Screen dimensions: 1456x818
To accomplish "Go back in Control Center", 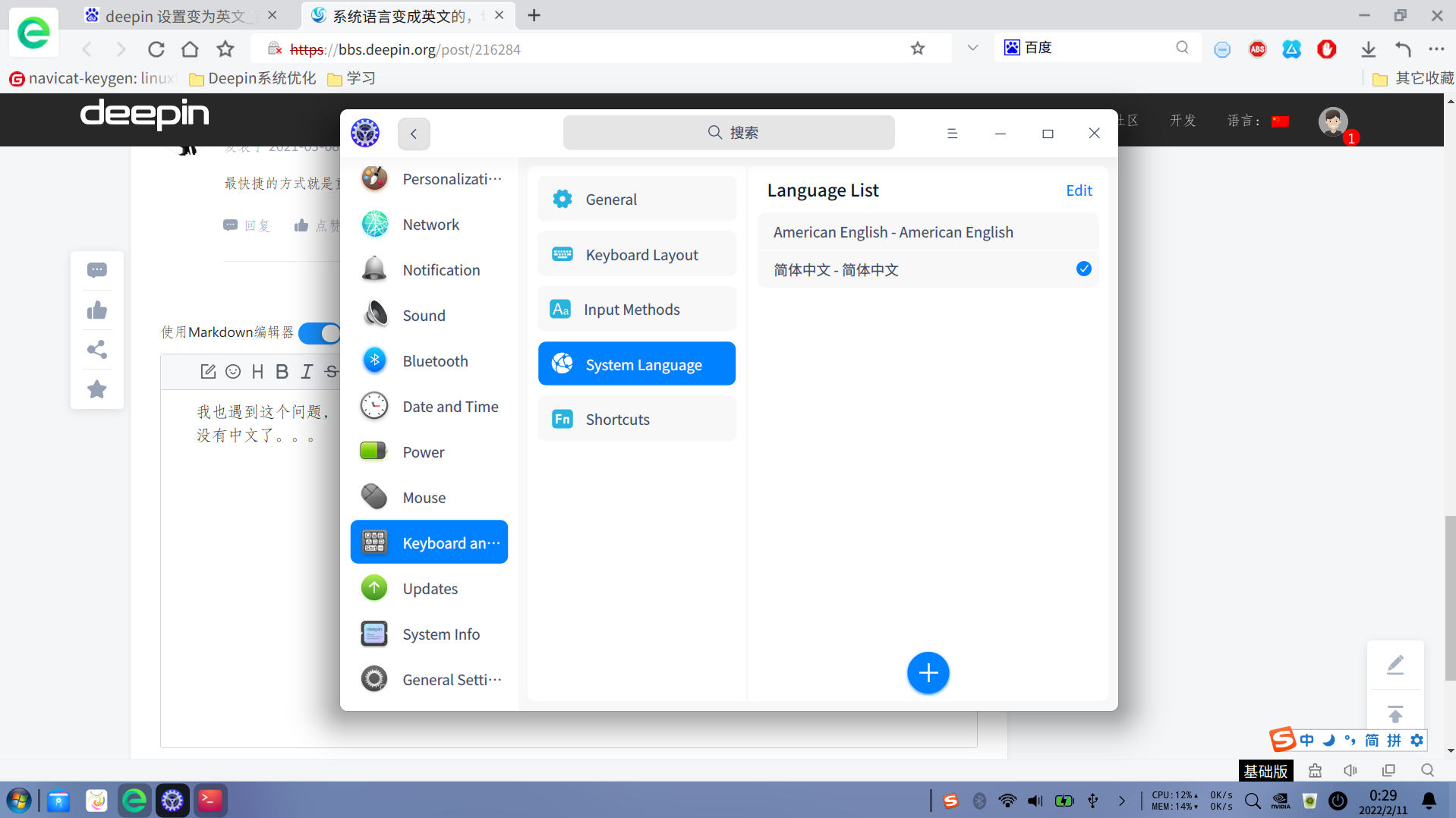I will click(414, 134).
